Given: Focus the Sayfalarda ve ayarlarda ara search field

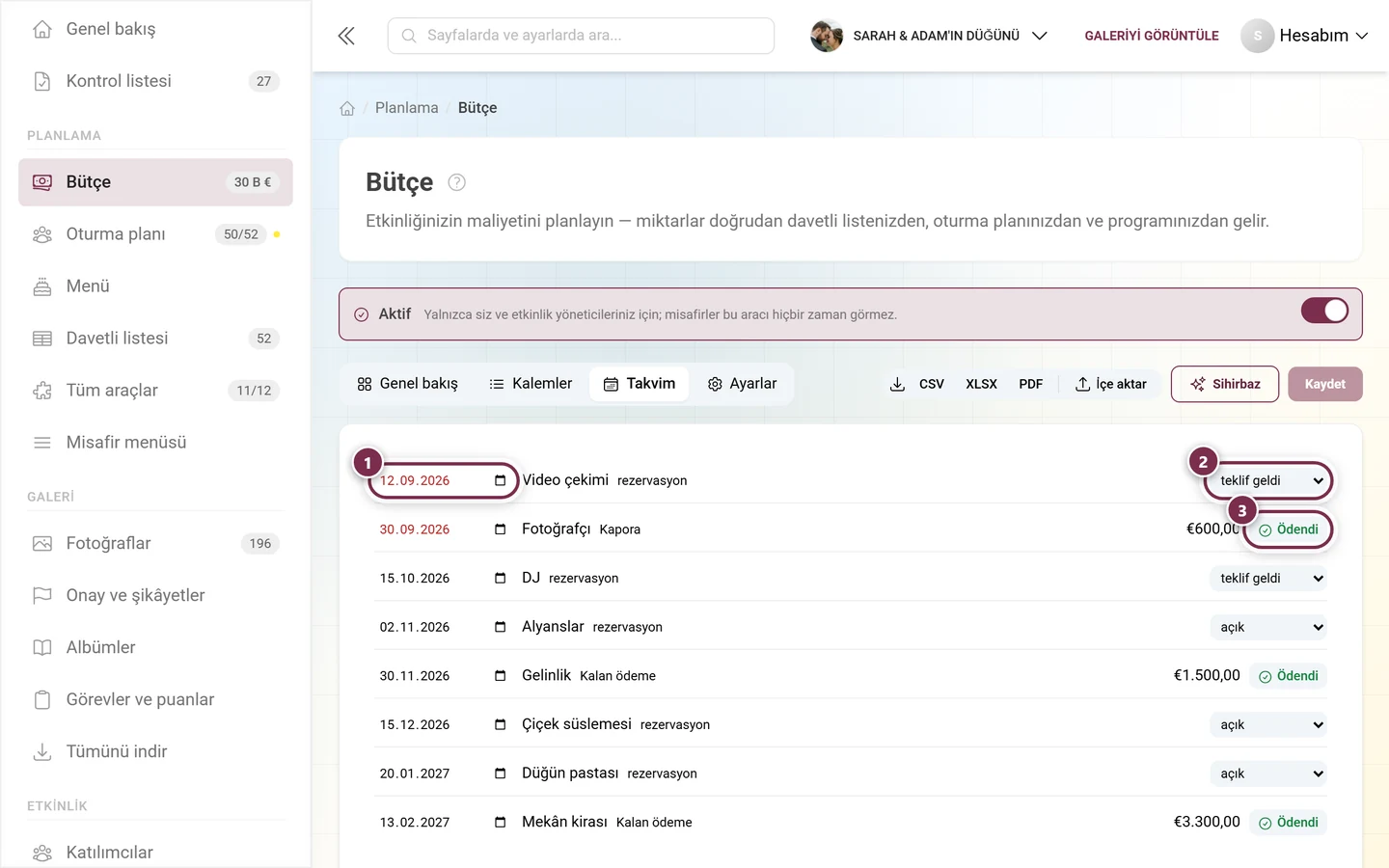Looking at the screenshot, I should 581,36.
